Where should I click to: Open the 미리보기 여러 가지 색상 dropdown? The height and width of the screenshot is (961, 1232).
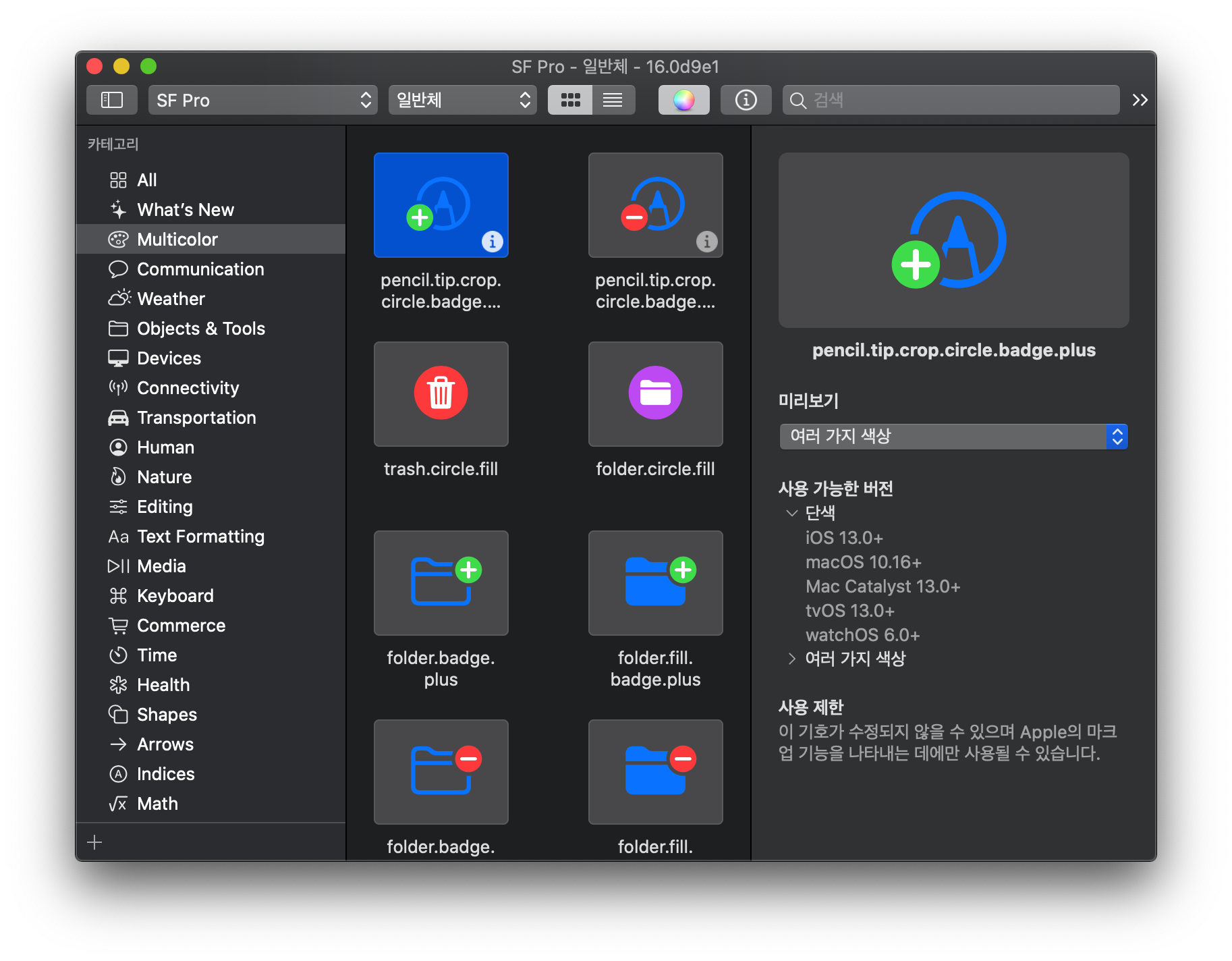point(953,437)
